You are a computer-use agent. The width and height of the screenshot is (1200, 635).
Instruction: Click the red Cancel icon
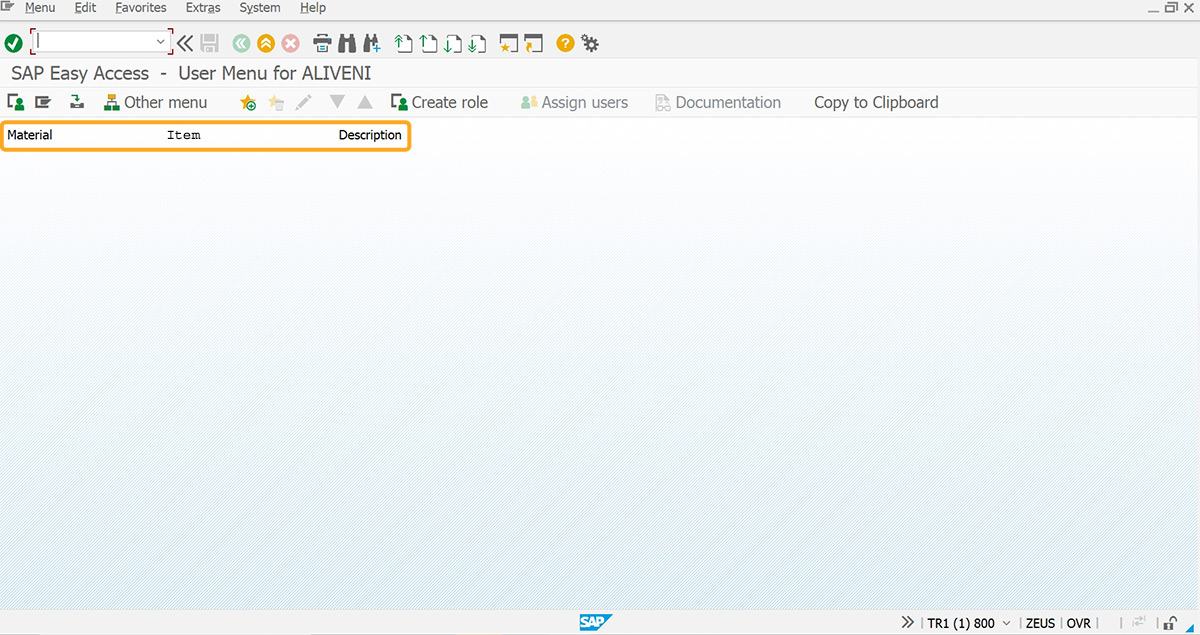tap(291, 43)
